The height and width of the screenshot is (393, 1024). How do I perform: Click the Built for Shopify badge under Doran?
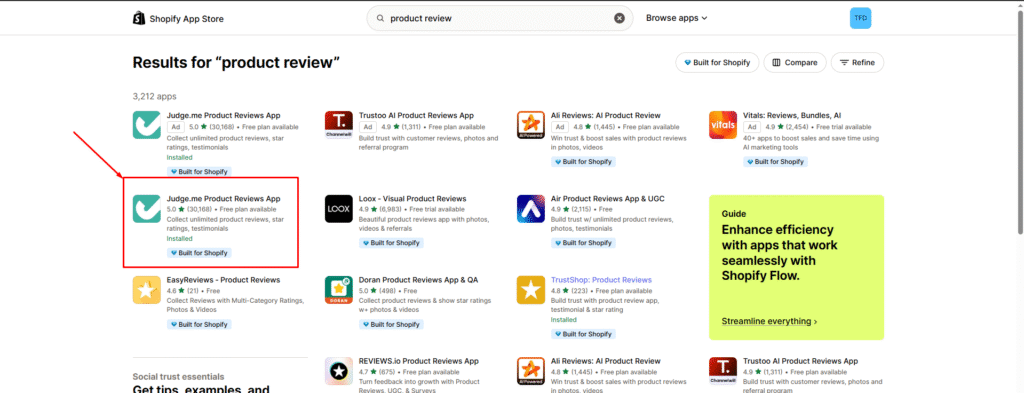click(391, 324)
